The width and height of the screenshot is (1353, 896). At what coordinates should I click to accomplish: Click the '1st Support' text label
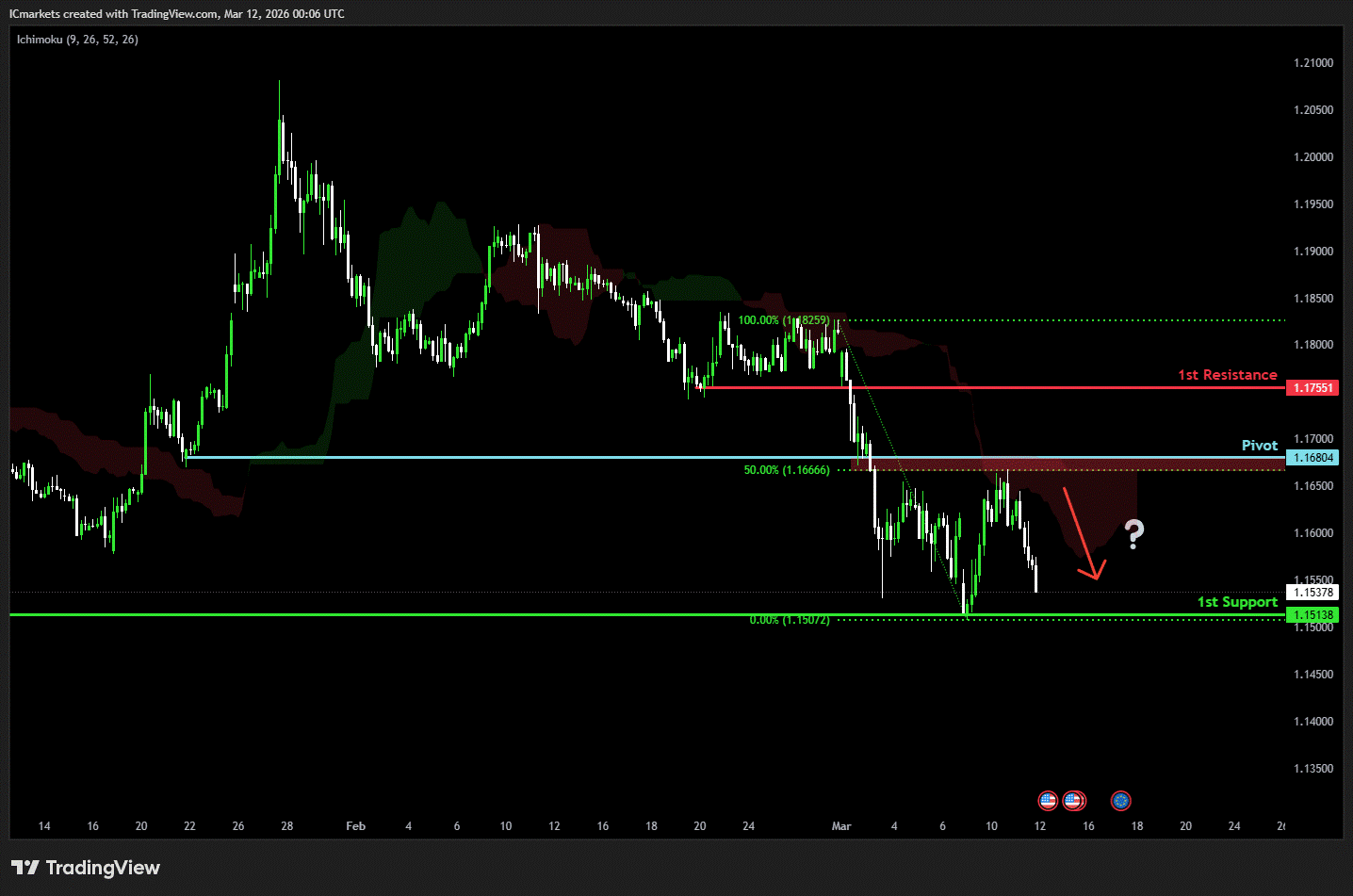(x=1237, y=602)
